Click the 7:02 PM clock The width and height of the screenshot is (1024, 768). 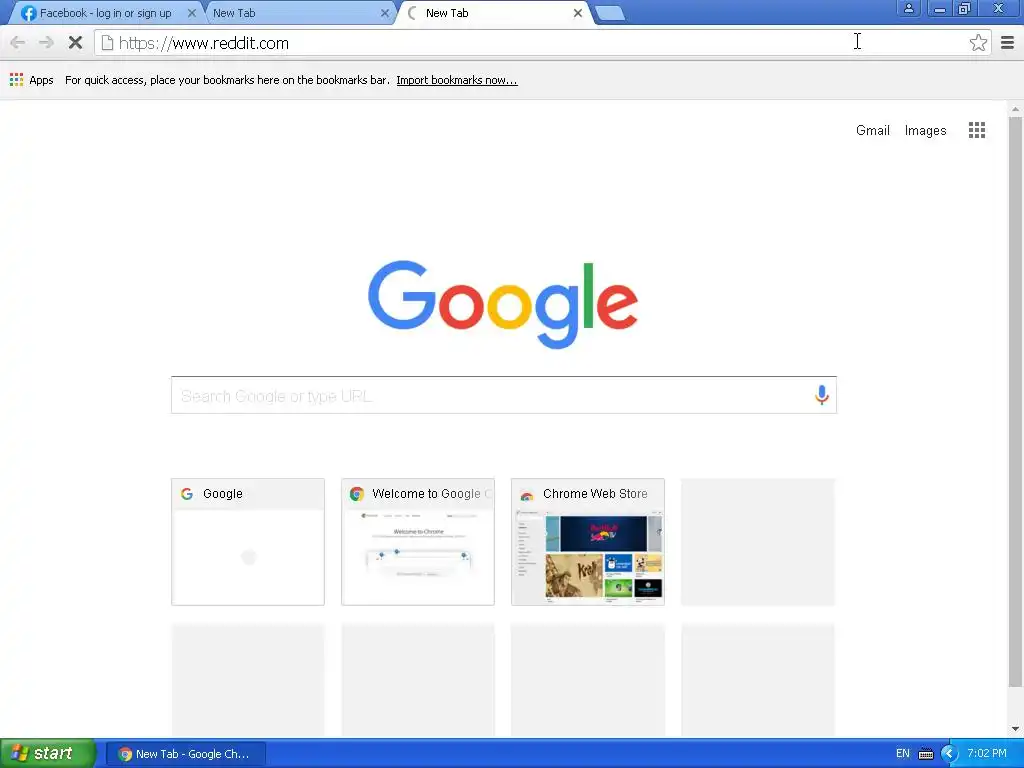(x=987, y=753)
